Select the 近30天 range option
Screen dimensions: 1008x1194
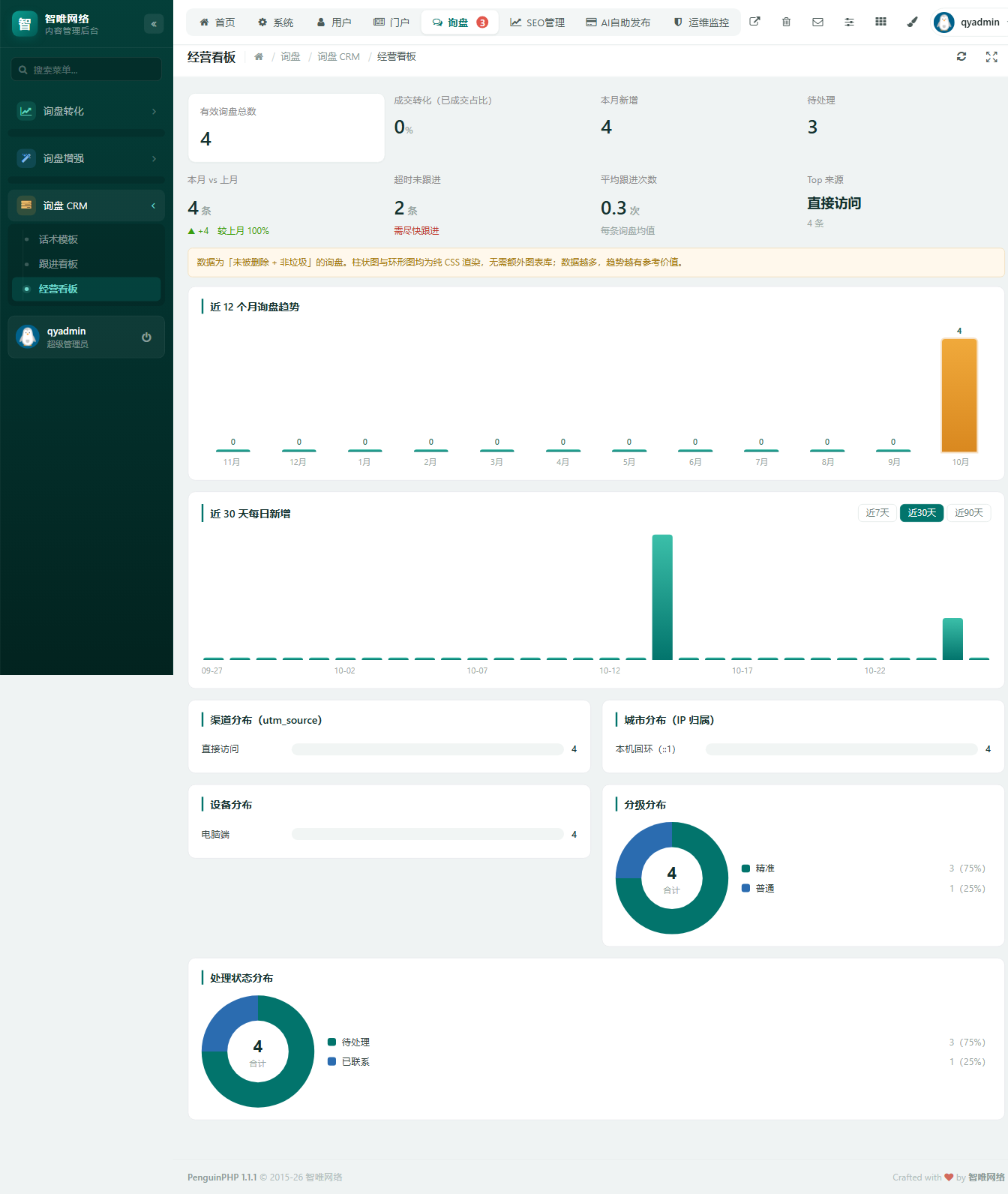tap(922, 513)
